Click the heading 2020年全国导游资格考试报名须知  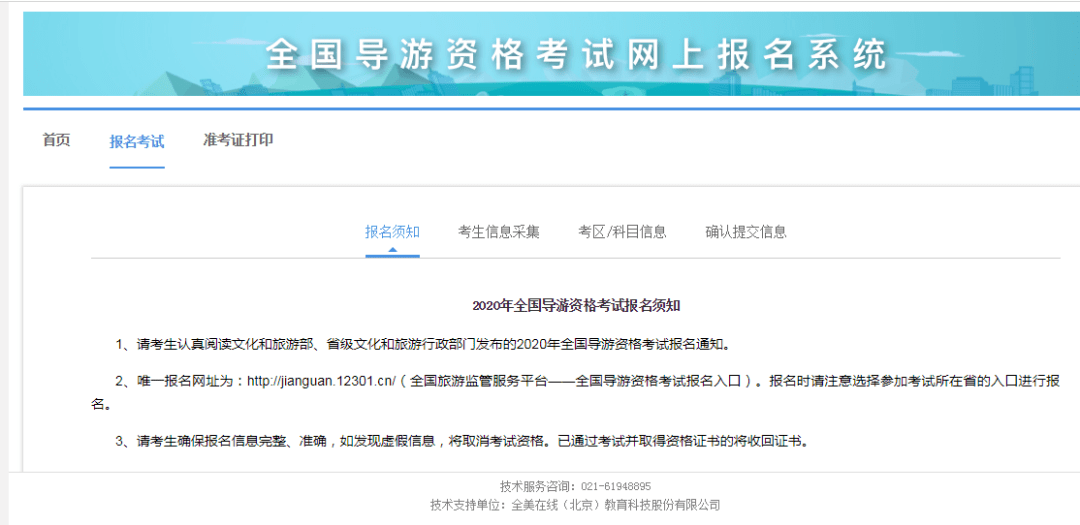tap(577, 306)
